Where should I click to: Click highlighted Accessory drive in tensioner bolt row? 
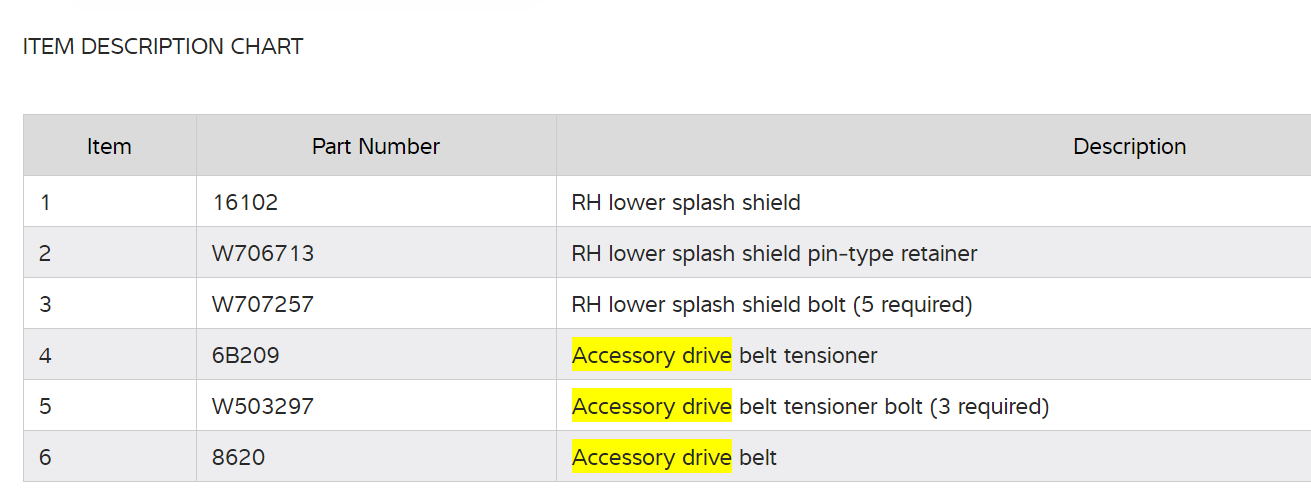pyautogui.click(x=652, y=407)
